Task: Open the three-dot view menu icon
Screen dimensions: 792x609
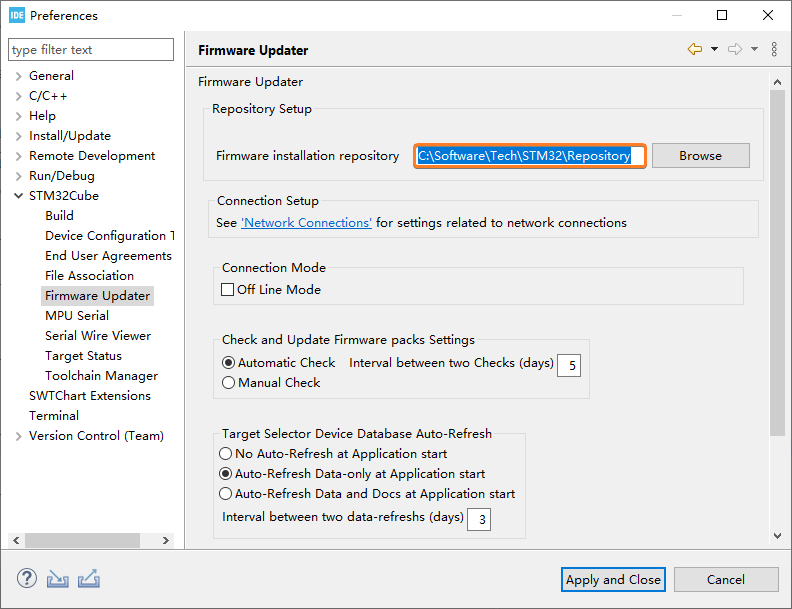Action: pyautogui.click(x=774, y=49)
